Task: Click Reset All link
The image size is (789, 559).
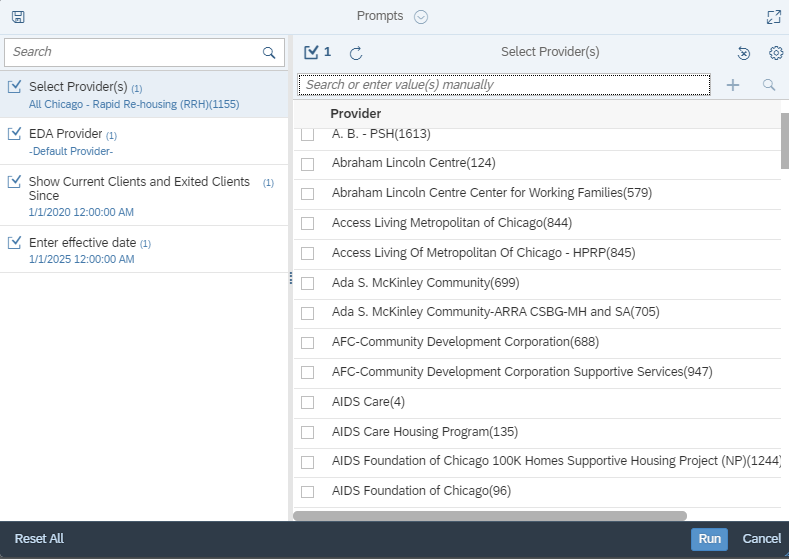Action: pyautogui.click(x=39, y=539)
